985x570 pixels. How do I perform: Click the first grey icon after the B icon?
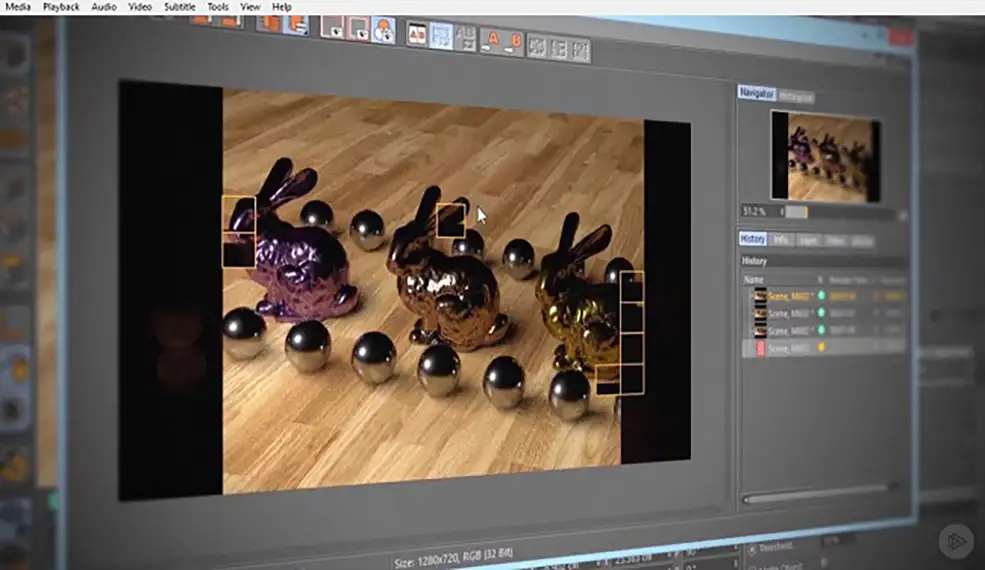(536, 47)
